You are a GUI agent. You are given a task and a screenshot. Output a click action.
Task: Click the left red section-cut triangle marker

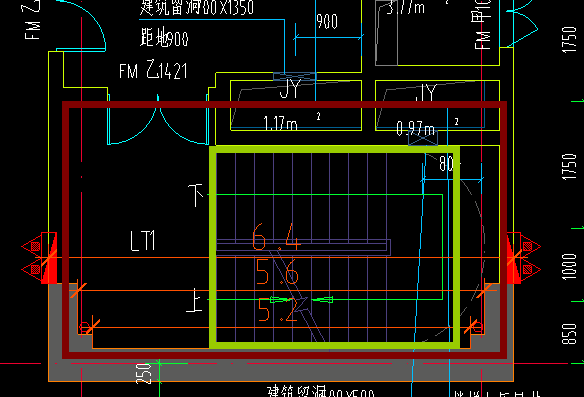(39, 258)
